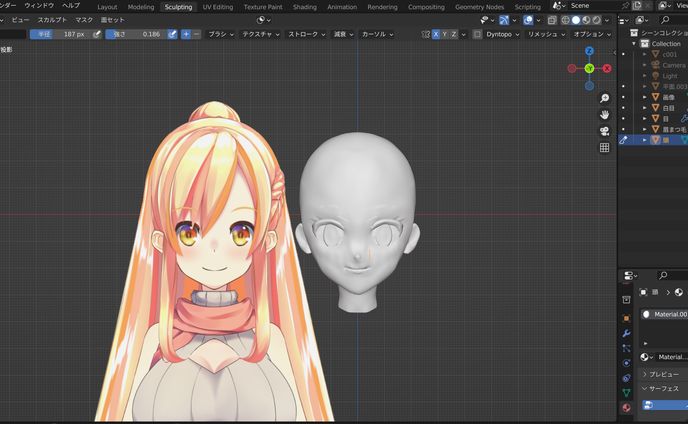Open the ストローク dropdown
The width and height of the screenshot is (688, 424).
click(306, 34)
